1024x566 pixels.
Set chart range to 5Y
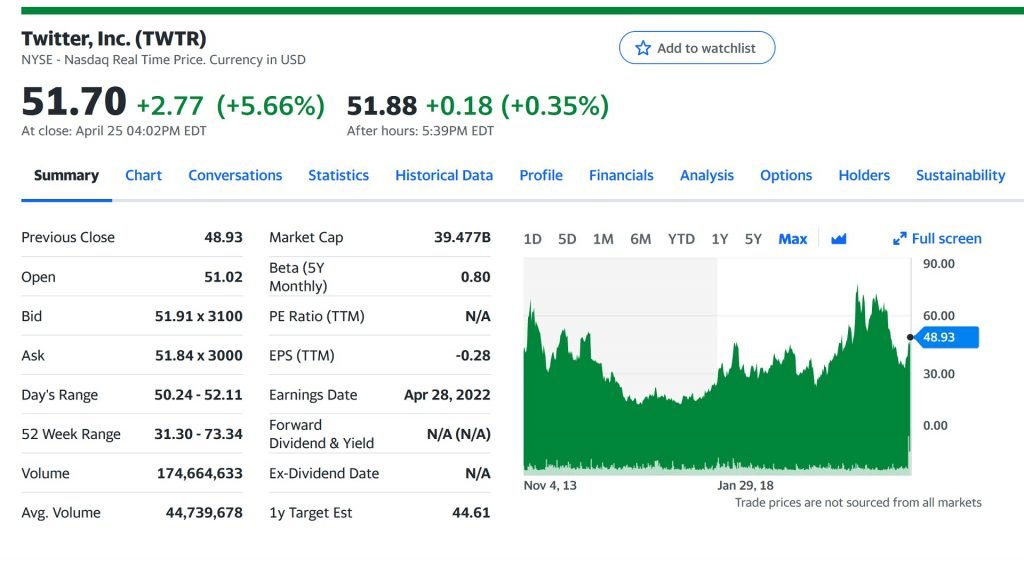pyautogui.click(x=753, y=240)
